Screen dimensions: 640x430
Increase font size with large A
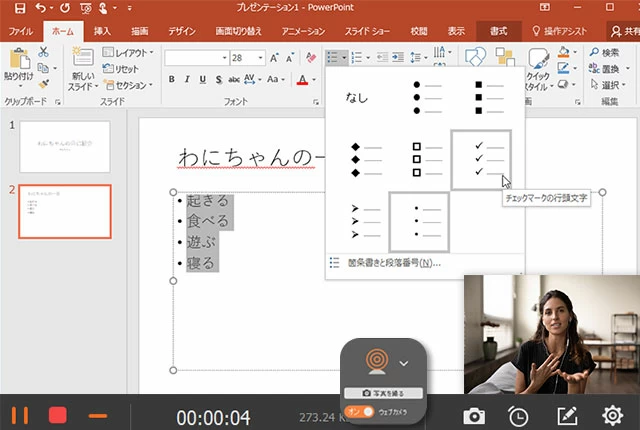(x=274, y=58)
